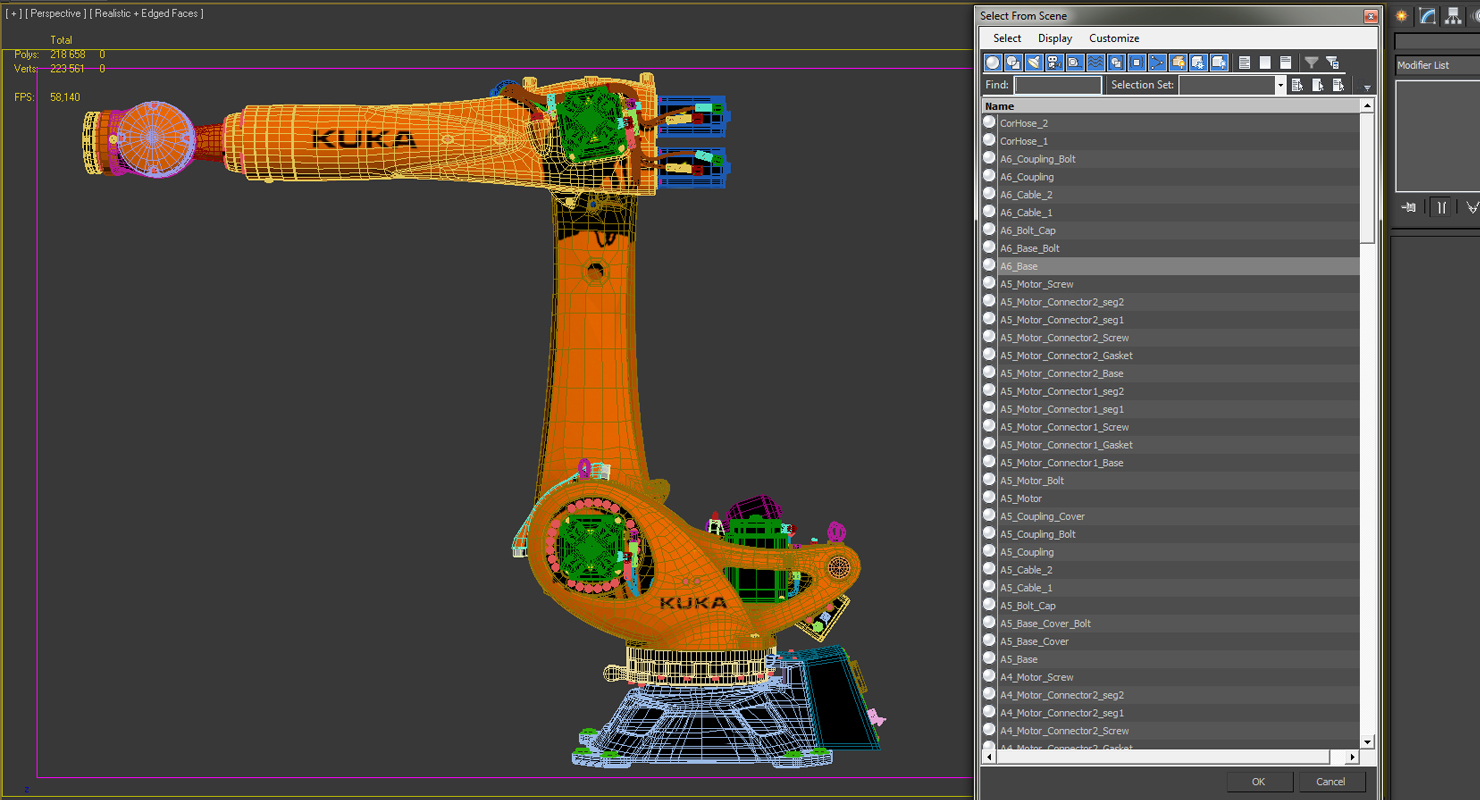The height and width of the screenshot is (800, 1480).
Task: Open Customize menu in dialog
Action: [1114, 38]
